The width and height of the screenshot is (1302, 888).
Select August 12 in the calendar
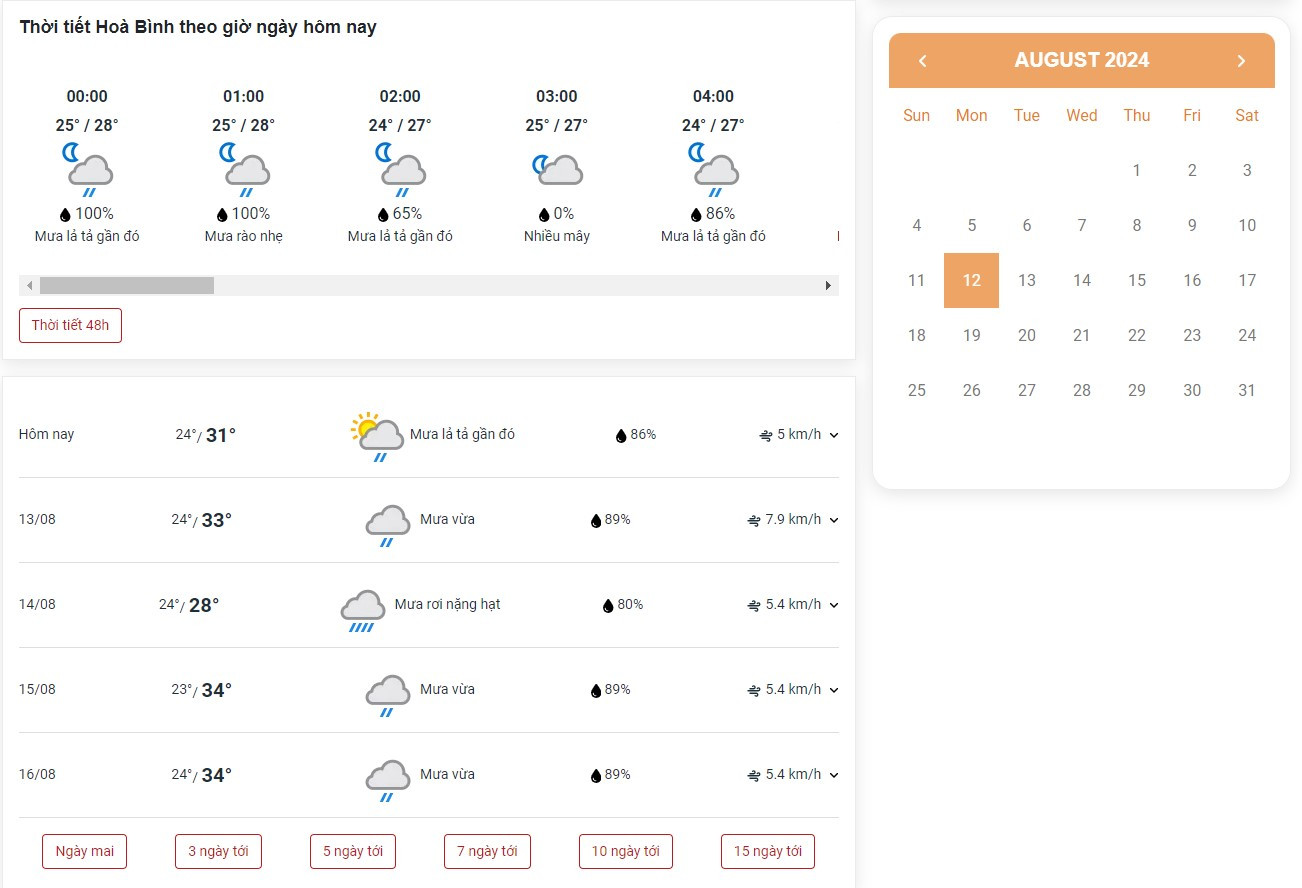point(971,280)
